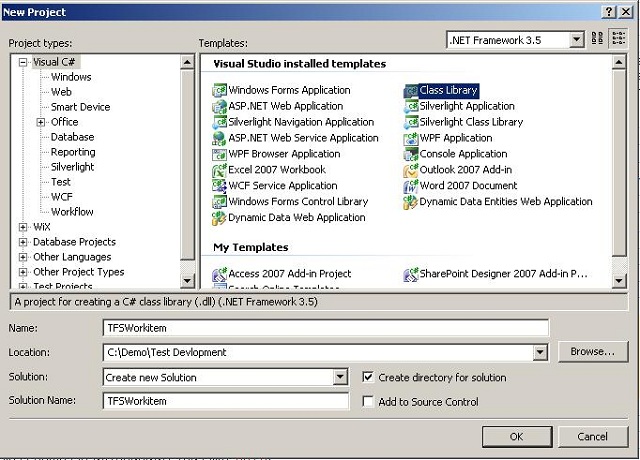The width and height of the screenshot is (640, 460).
Task: Pick the Silverlight Navigation Application icon
Action: (219, 122)
